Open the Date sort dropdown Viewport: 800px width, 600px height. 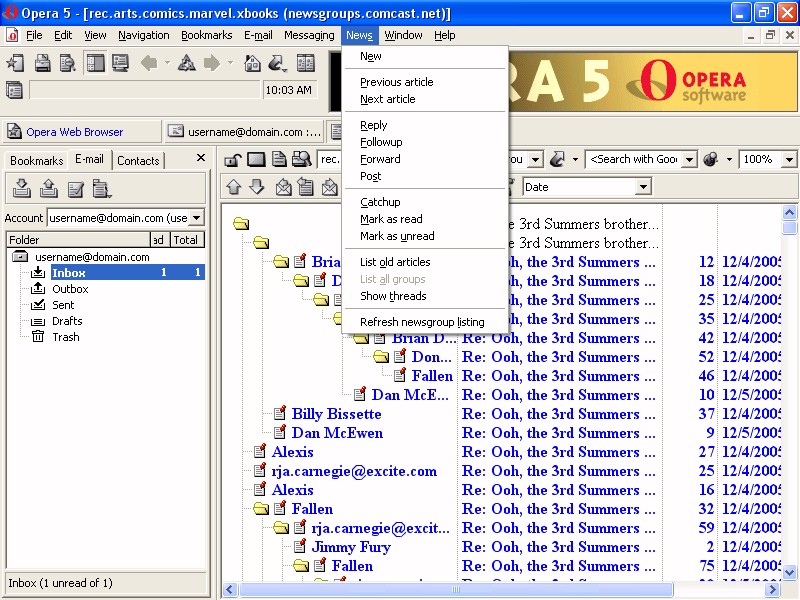643,187
